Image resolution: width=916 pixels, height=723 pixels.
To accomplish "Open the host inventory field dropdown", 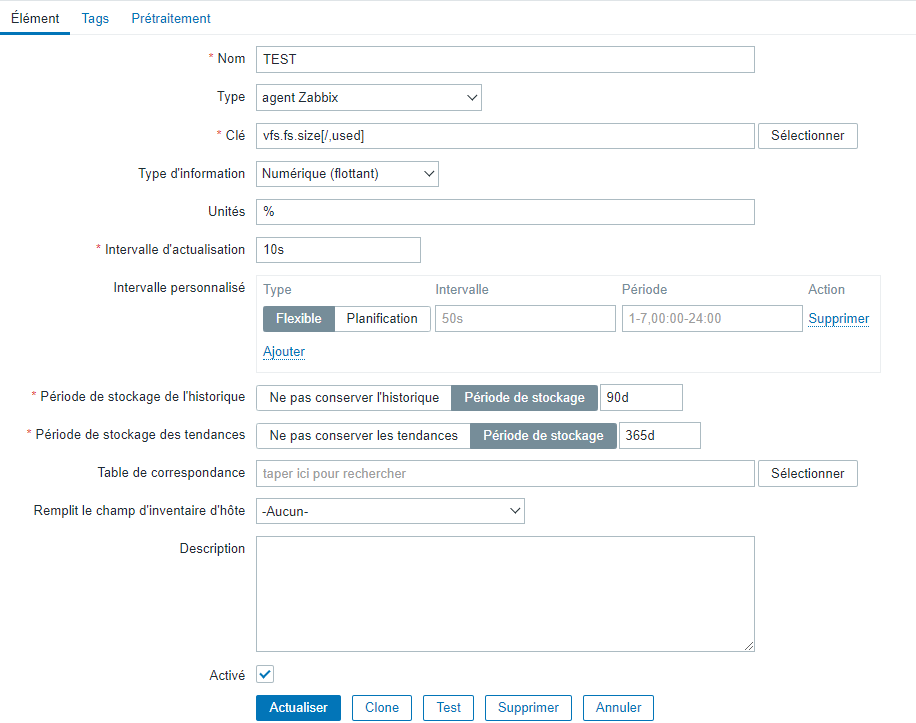I will pyautogui.click(x=390, y=511).
